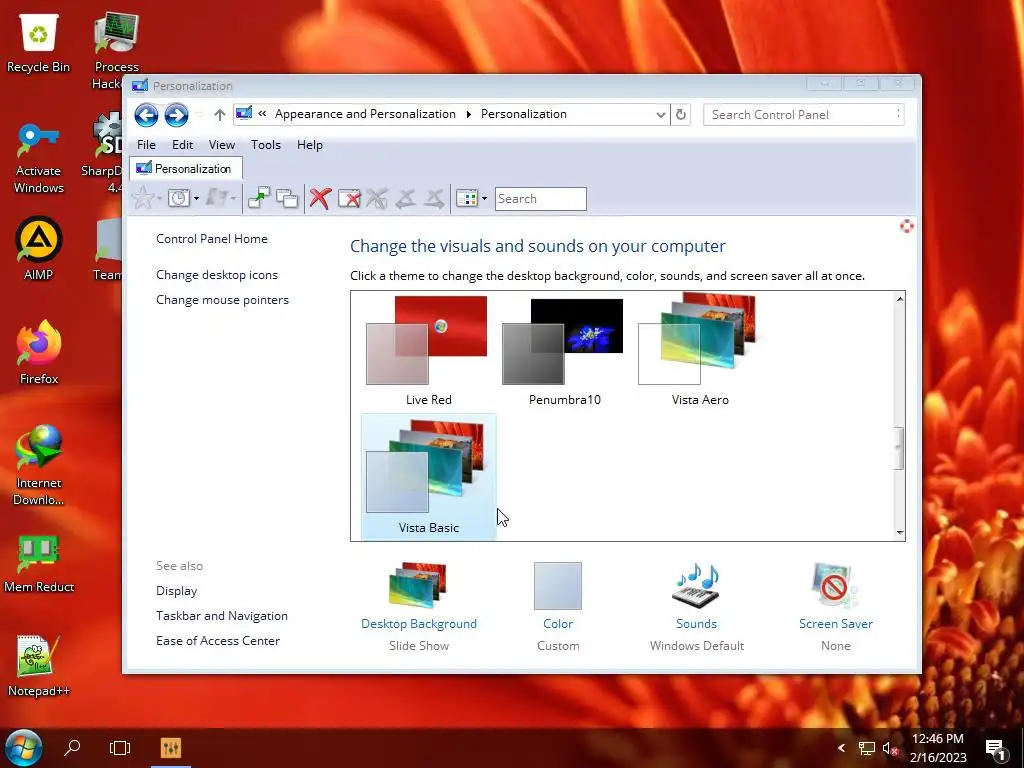Image resolution: width=1024 pixels, height=768 pixels.
Task: Click the theme list scroll up arrow
Action: 900,298
